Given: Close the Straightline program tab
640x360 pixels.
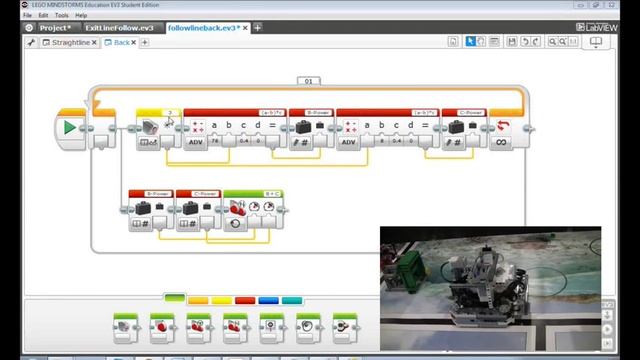Looking at the screenshot, I should pyautogui.click(x=94, y=42).
